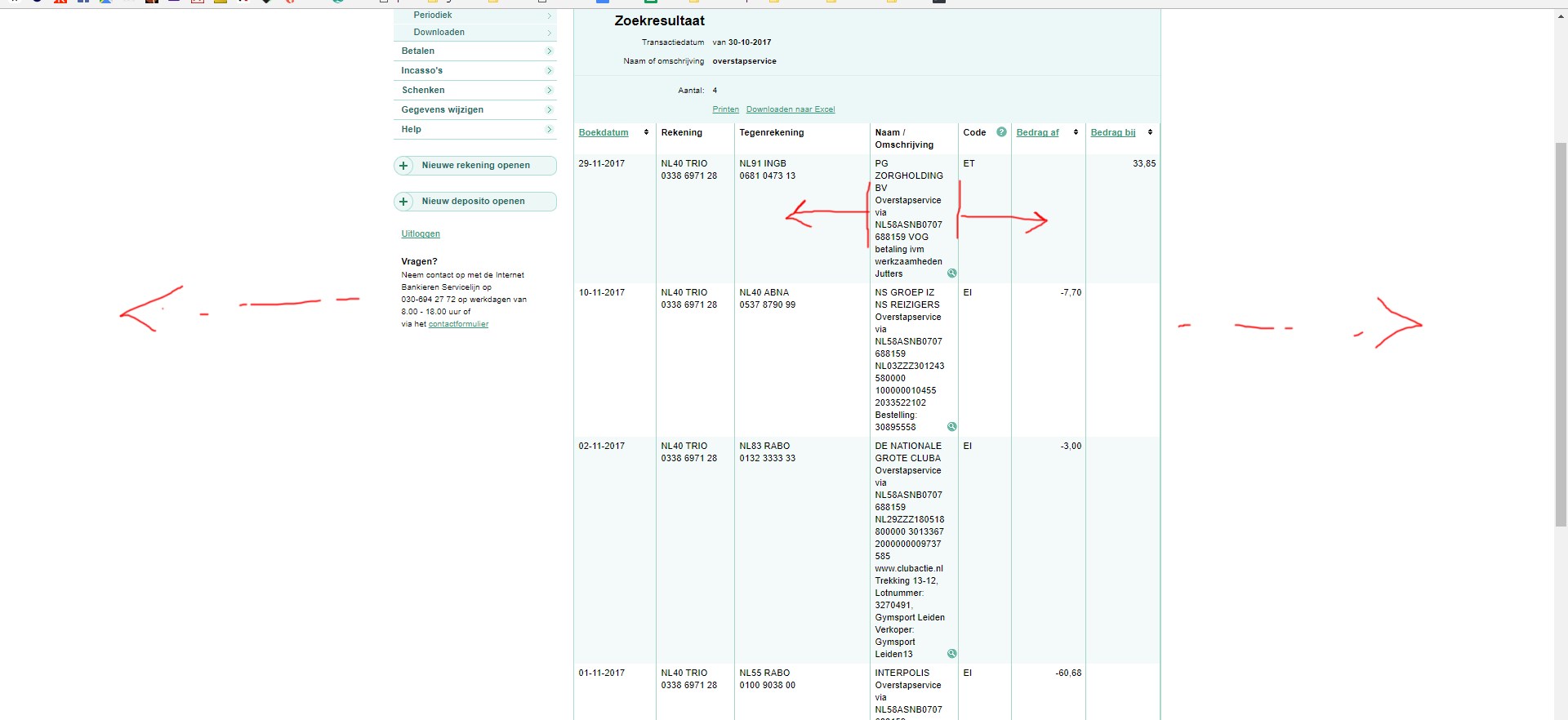The image size is (1568, 720).
Task: Select the date 01-11-2017 cell
Action: point(602,673)
